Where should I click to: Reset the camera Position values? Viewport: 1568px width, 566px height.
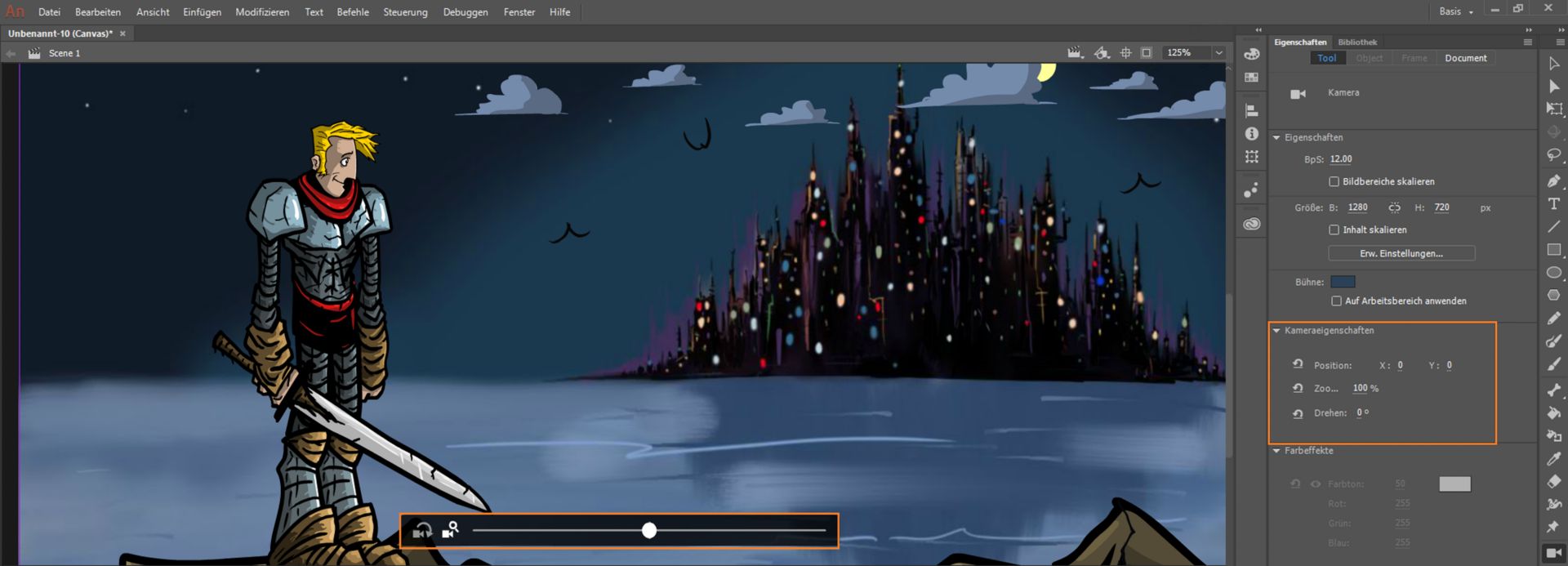point(1298,364)
